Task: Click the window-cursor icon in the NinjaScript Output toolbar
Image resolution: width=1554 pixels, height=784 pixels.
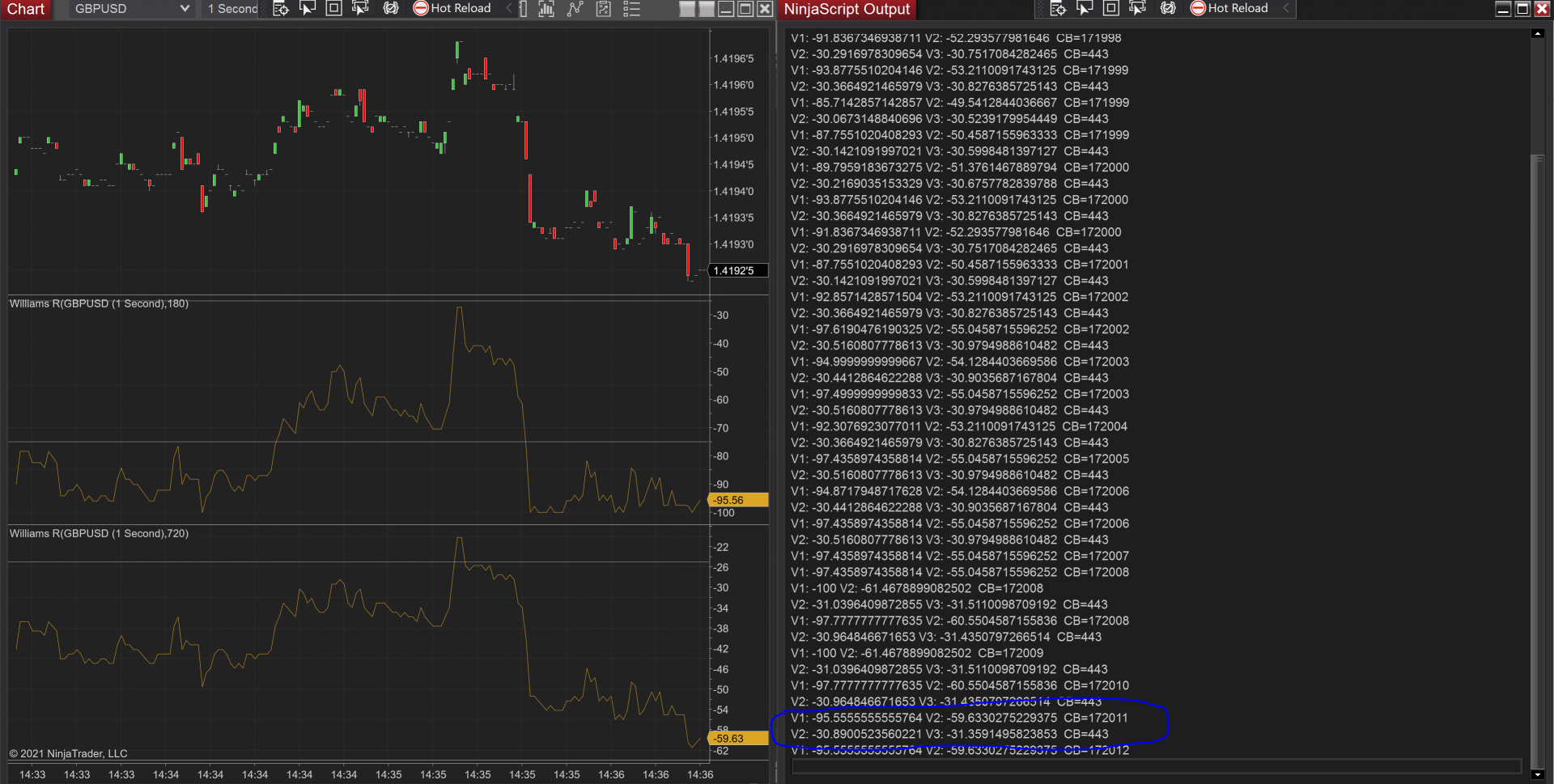Action: coord(1137,9)
